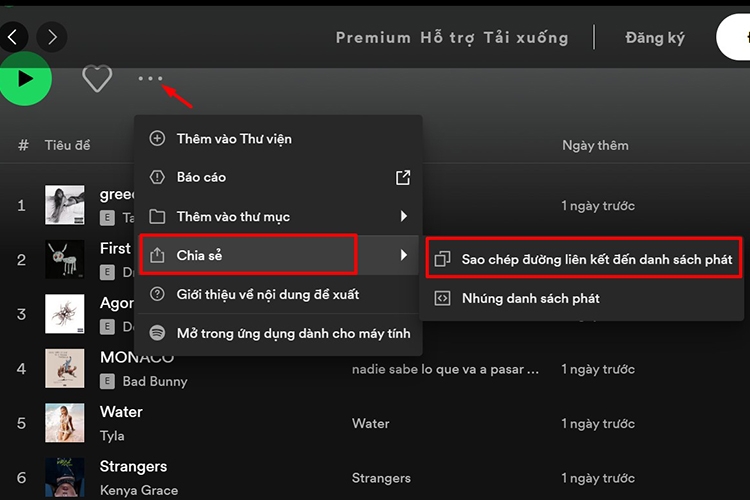Open Thêm vào thư mục menu entry
This screenshot has width=750, height=500.
[278, 216]
